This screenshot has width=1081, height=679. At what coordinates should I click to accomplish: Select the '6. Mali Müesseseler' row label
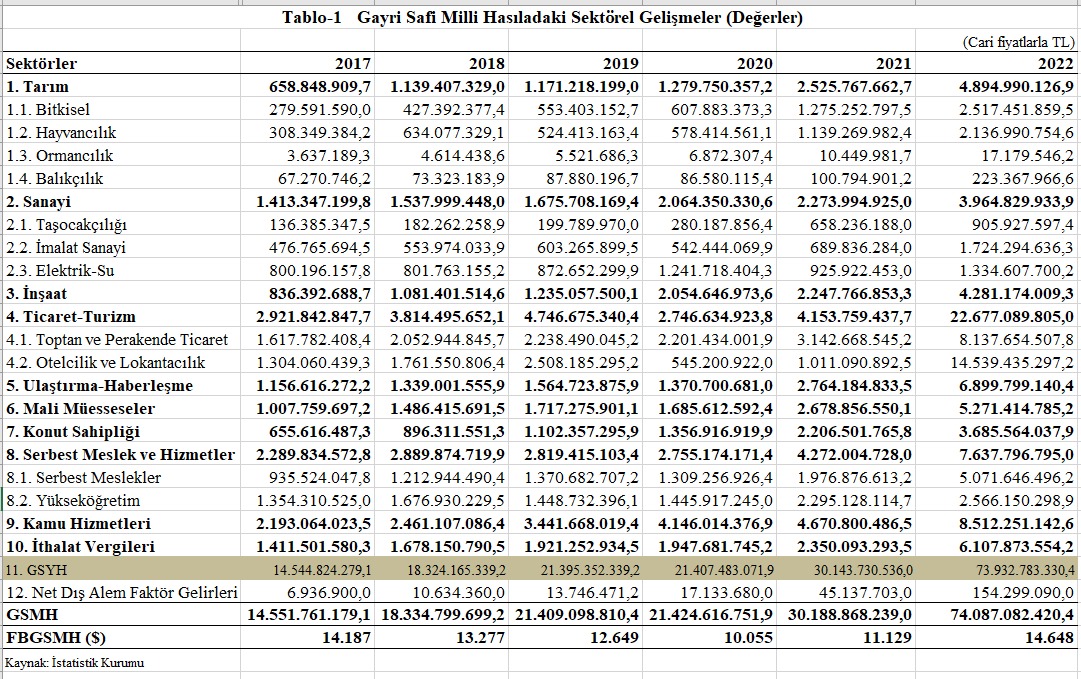pyautogui.click(x=80, y=409)
